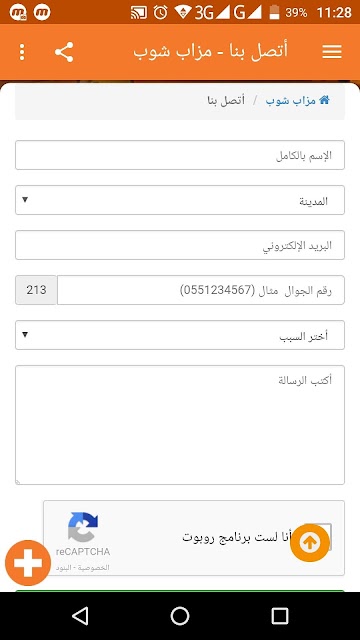360x640 pixels.
Task: Tap the Android home circle button
Action: point(180,616)
